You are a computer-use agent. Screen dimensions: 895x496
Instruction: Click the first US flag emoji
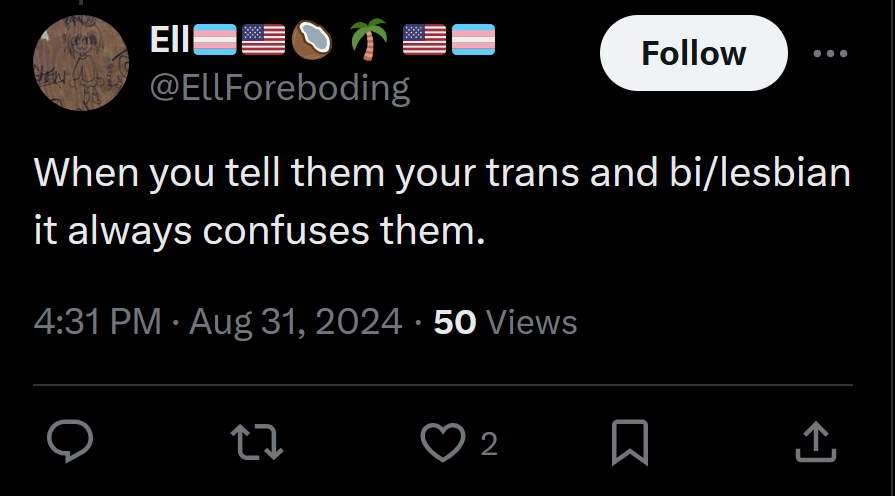pyautogui.click(x=262, y=42)
